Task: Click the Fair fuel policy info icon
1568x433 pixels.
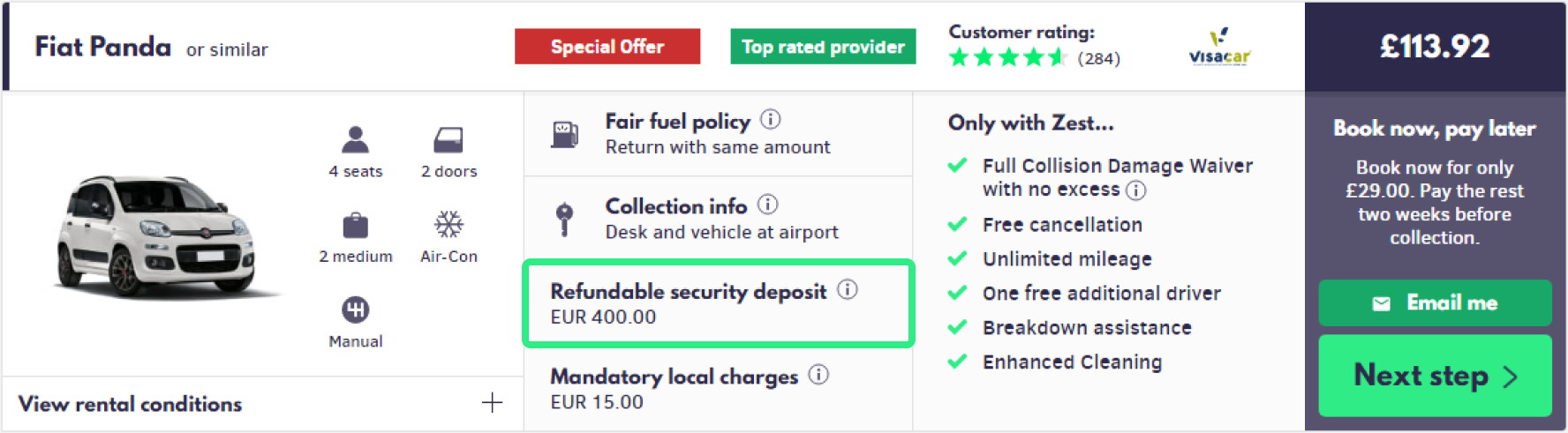Action: point(771,119)
